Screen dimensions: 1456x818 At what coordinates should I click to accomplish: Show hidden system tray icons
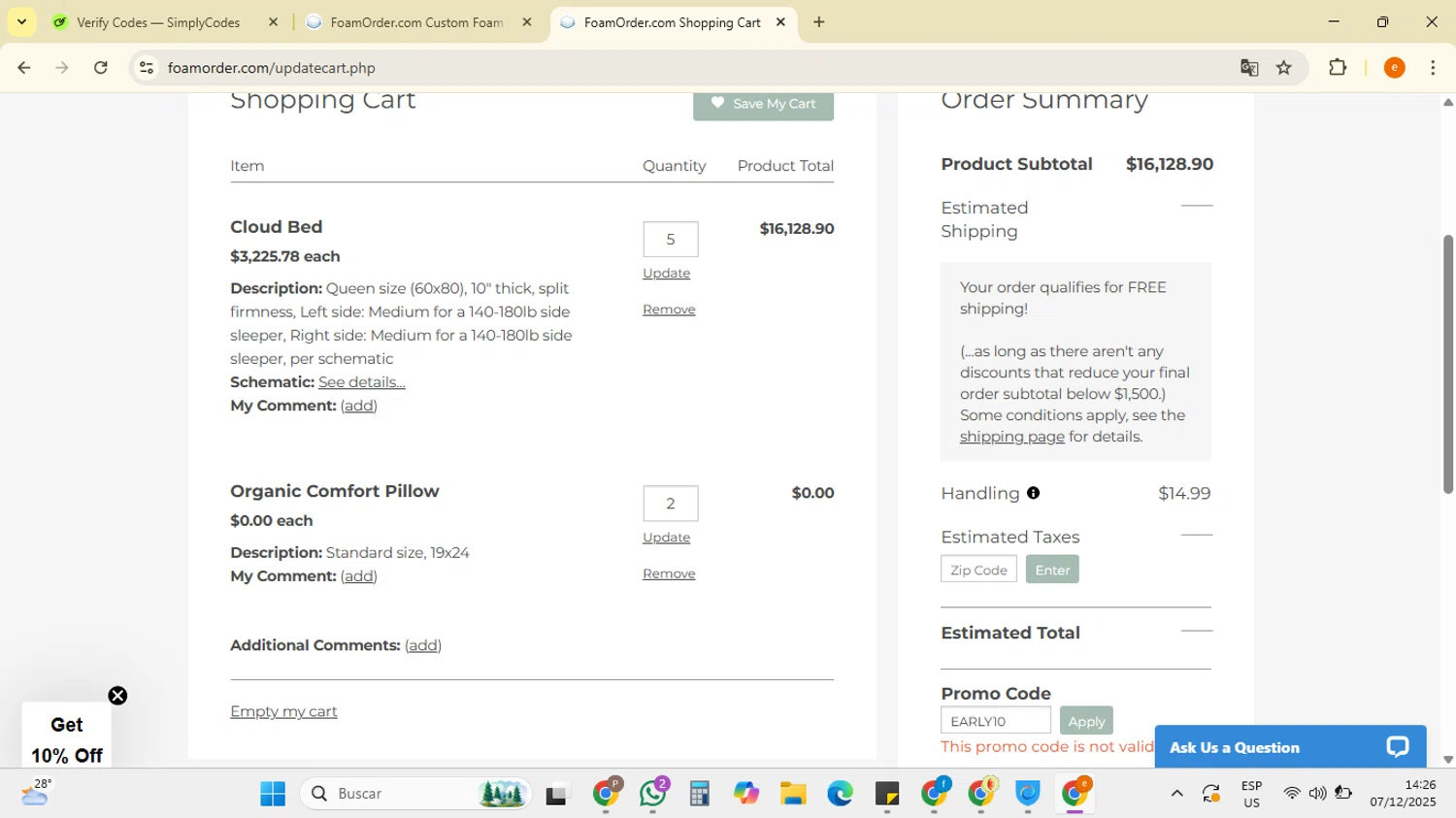(1176, 794)
